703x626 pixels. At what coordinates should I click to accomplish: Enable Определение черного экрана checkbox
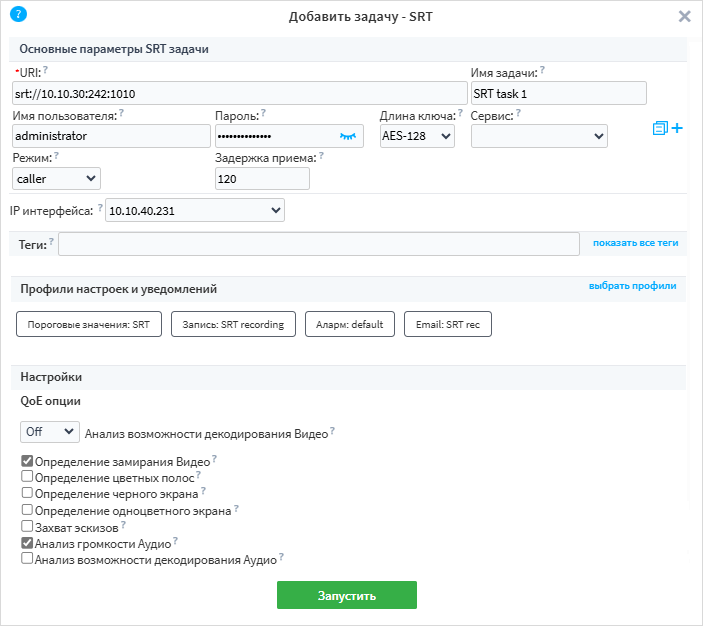(27, 493)
